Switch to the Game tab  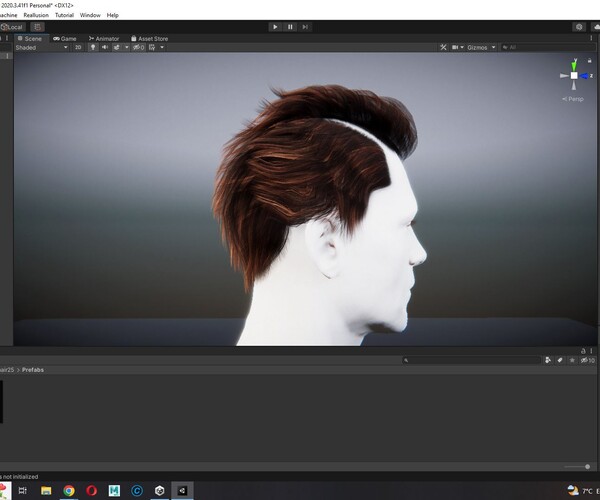[x=65, y=39]
